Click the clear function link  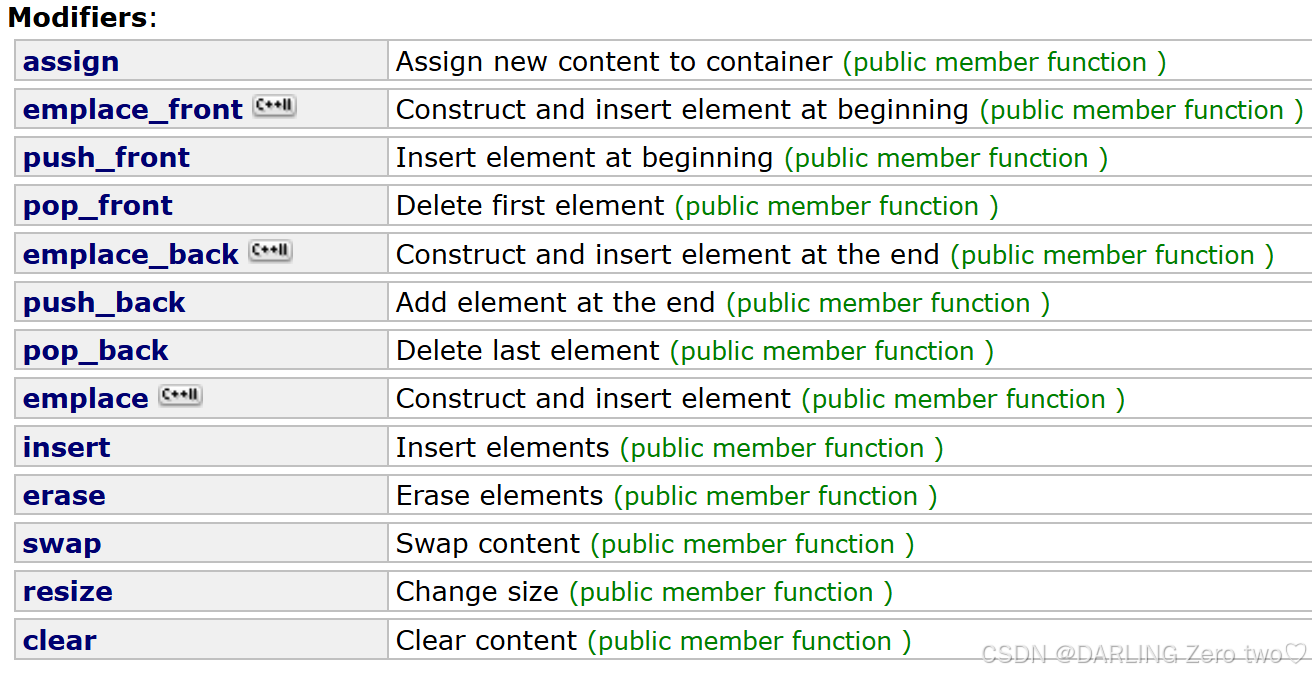[60, 640]
